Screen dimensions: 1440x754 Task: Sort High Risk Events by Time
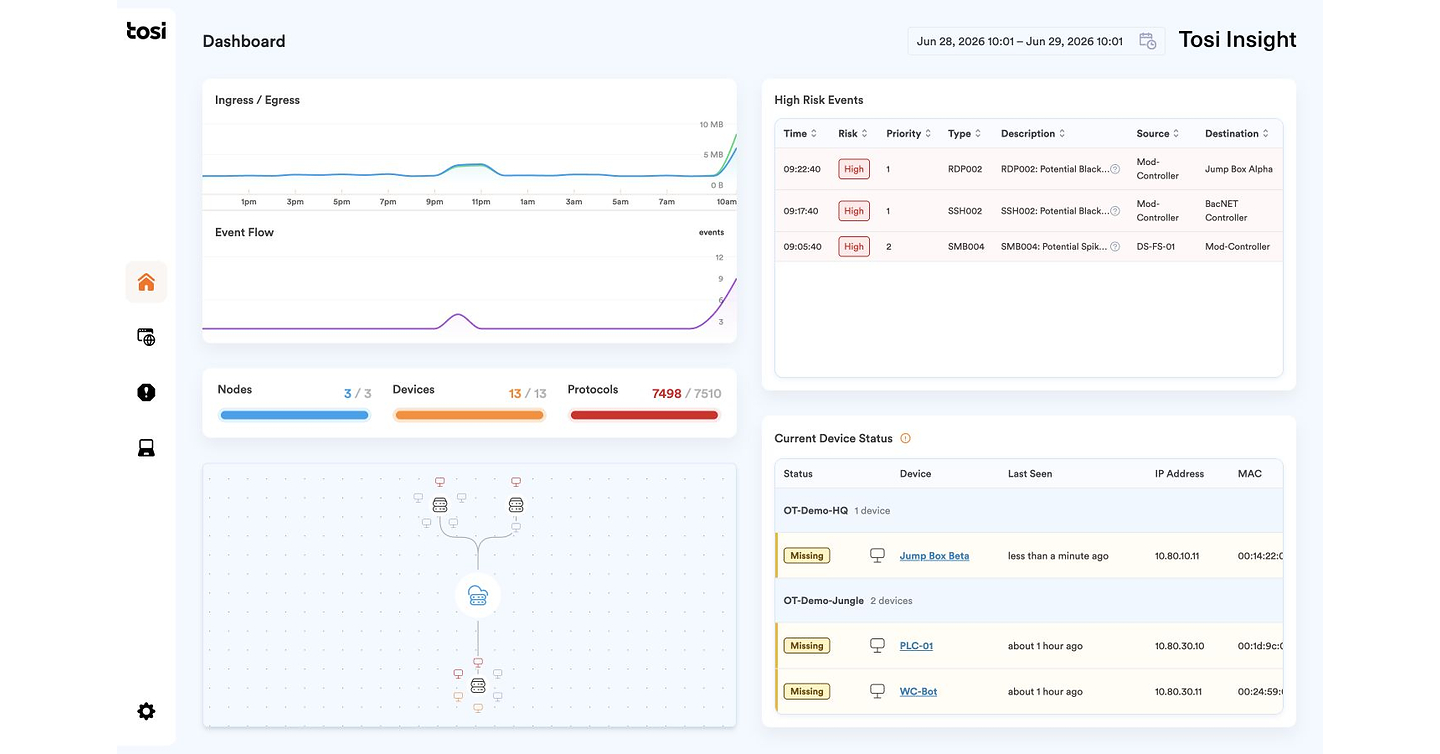800,133
